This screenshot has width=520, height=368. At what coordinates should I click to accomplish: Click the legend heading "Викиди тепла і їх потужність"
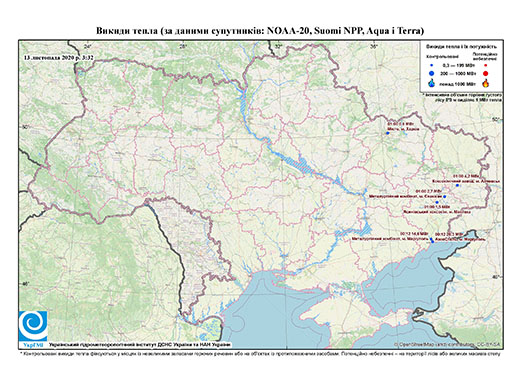[x=461, y=47]
